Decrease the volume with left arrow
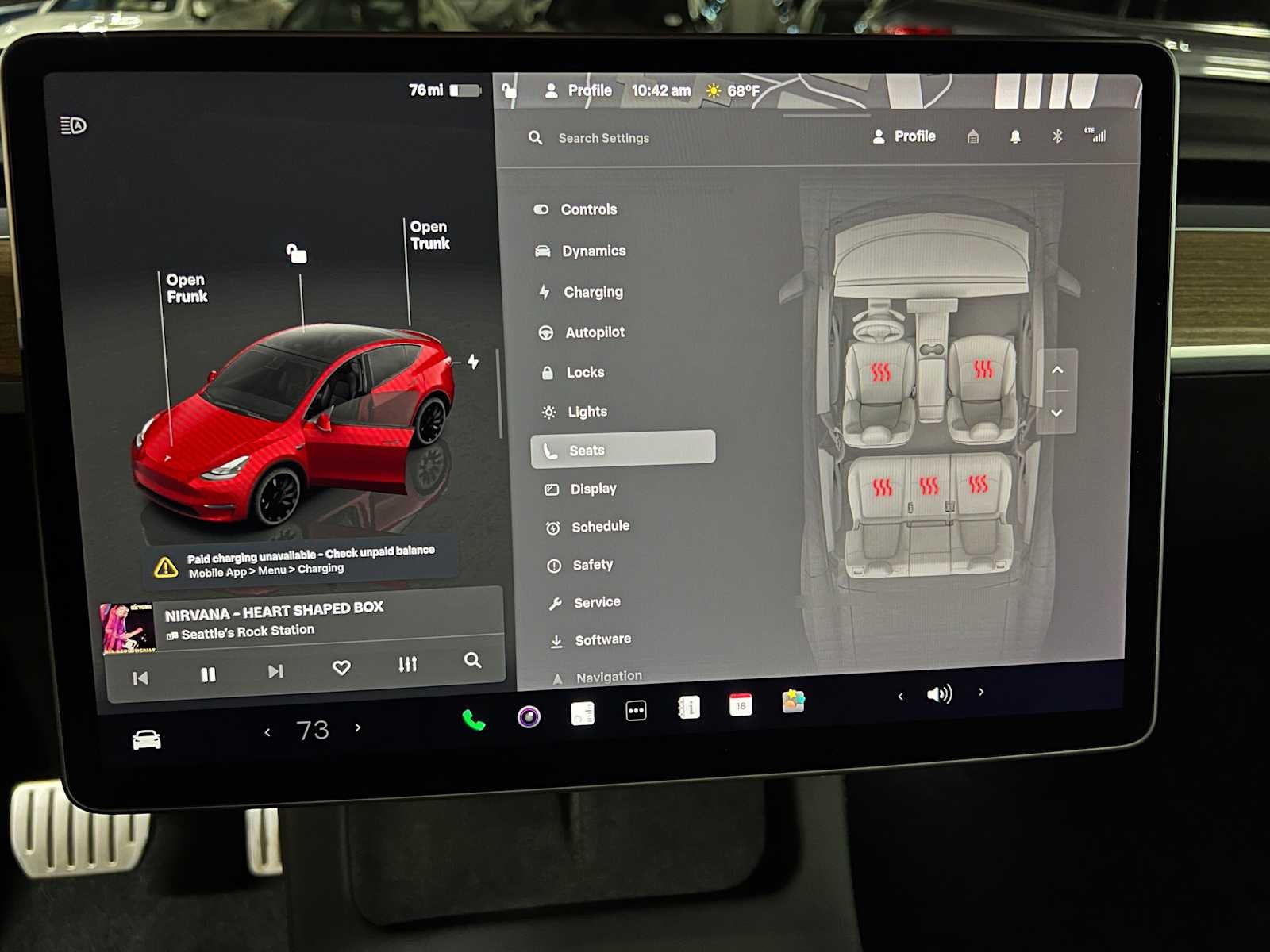 (x=900, y=697)
